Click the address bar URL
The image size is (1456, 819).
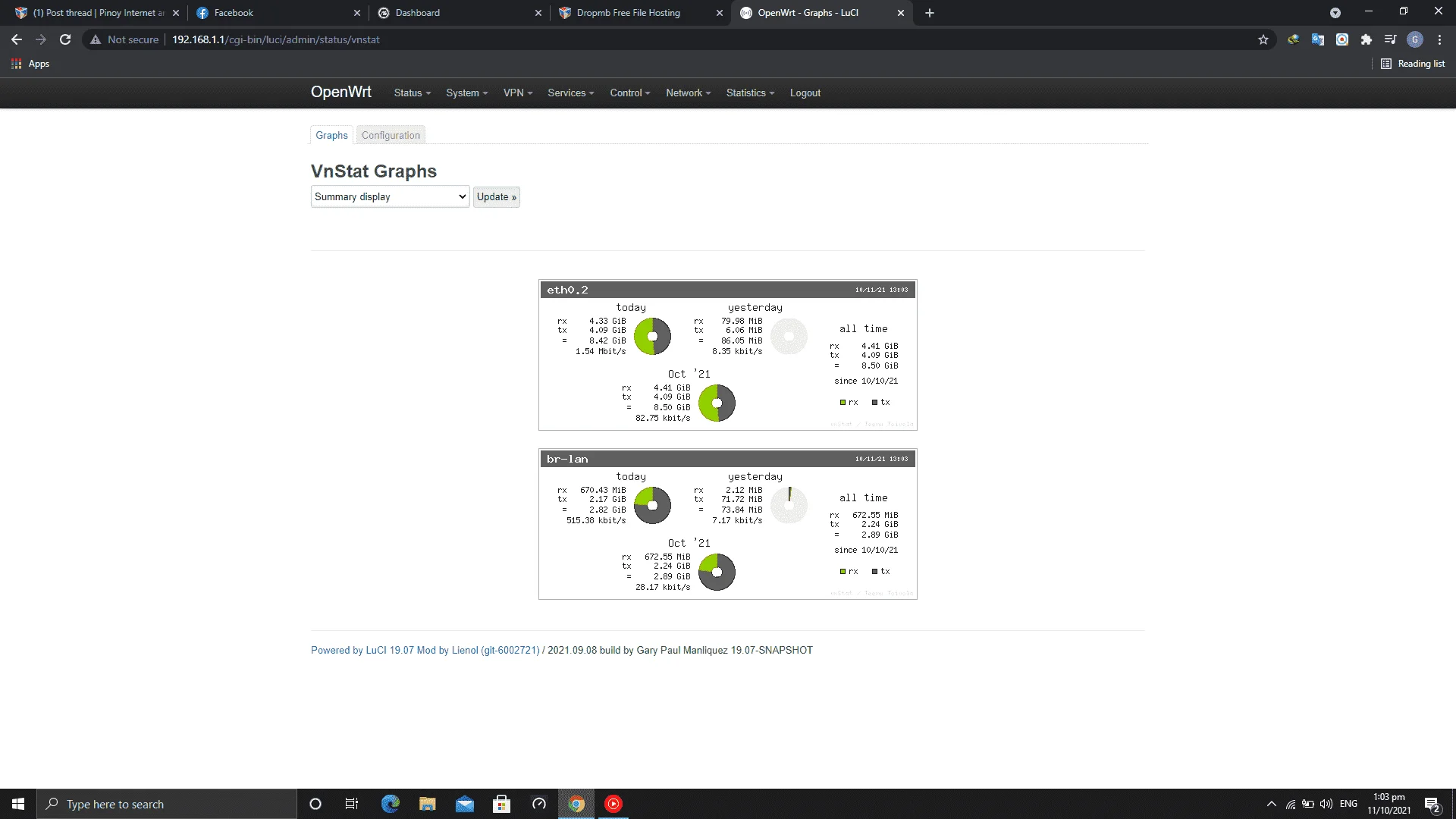pyautogui.click(x=276, y=39)
